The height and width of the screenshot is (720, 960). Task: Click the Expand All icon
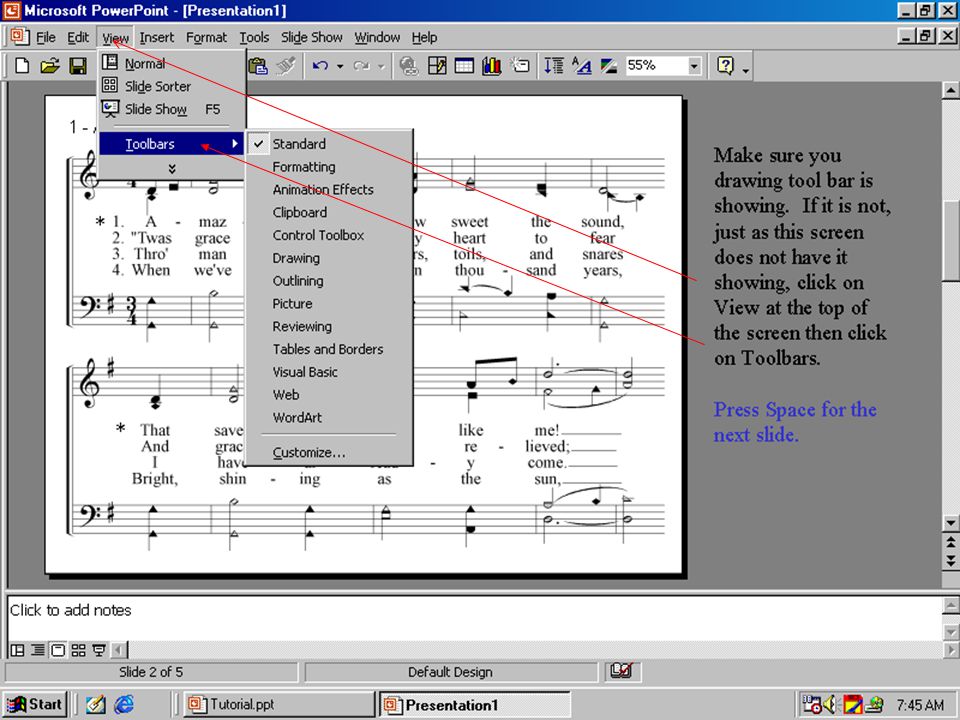coord(554,66)
